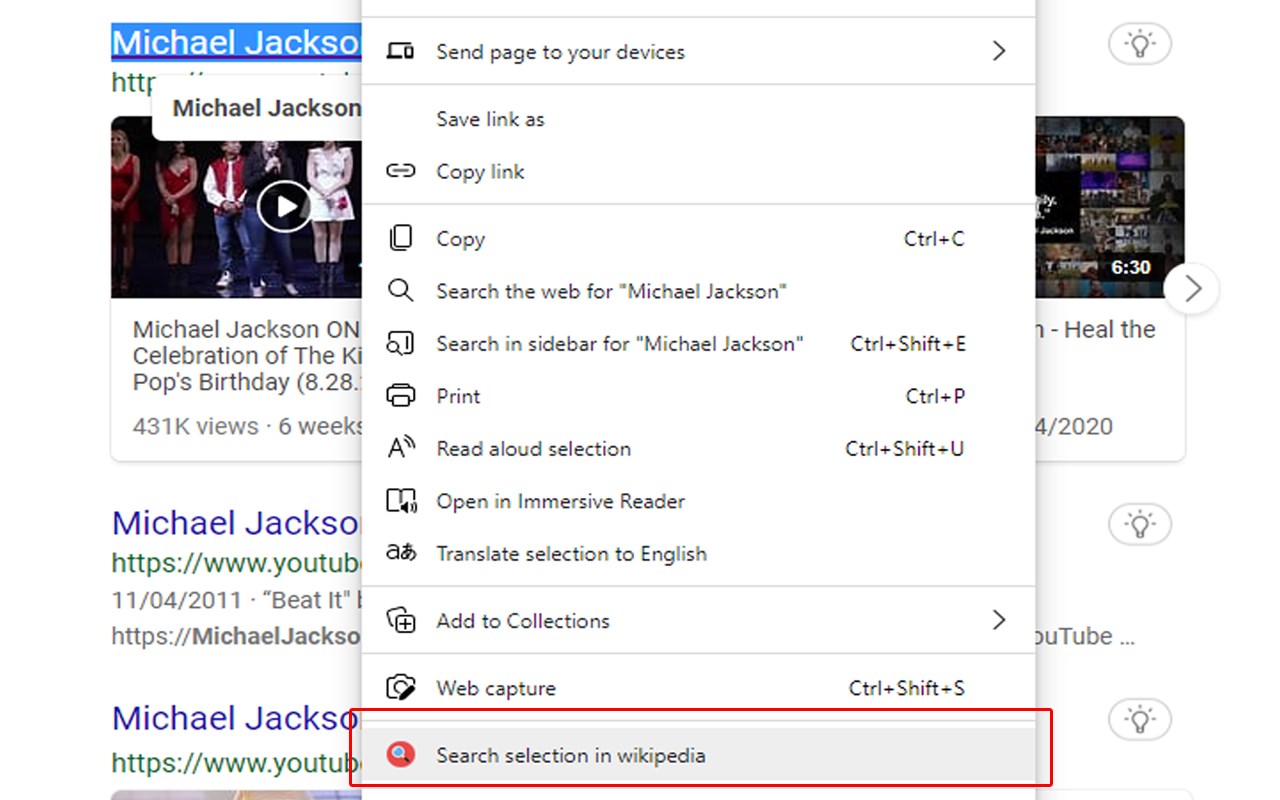Image resolution: width=1280 pixels, height=800 pixels.
Task: Click the Read aloud selection icon
Action: coord(400,448)
